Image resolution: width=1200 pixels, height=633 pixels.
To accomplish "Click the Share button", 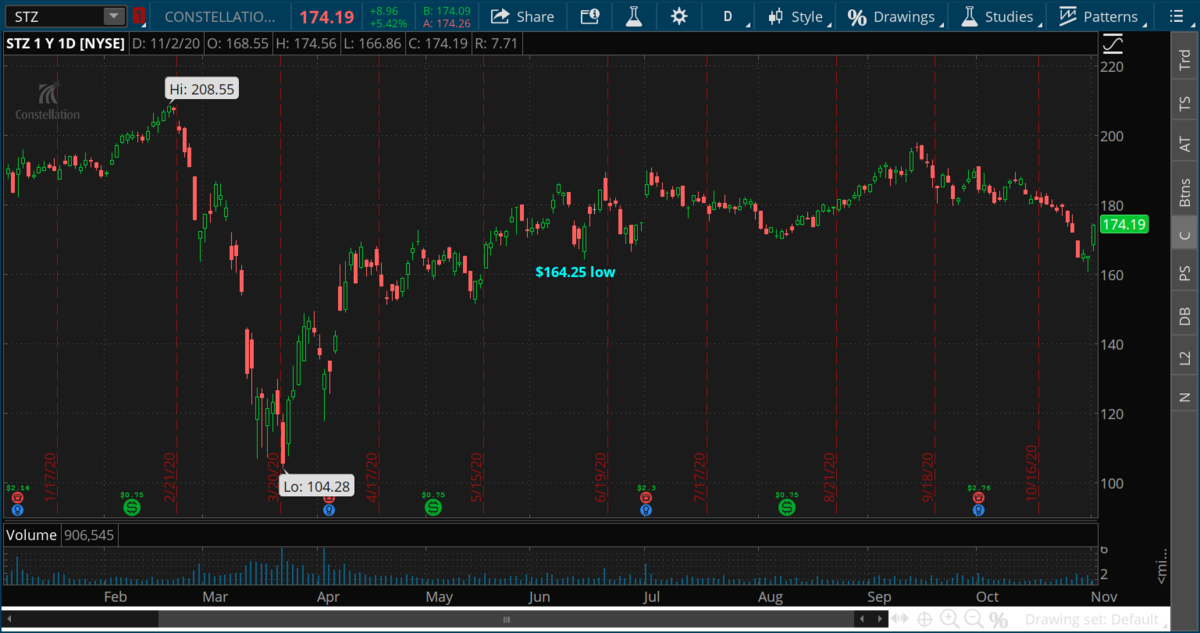I will (523, 16).
